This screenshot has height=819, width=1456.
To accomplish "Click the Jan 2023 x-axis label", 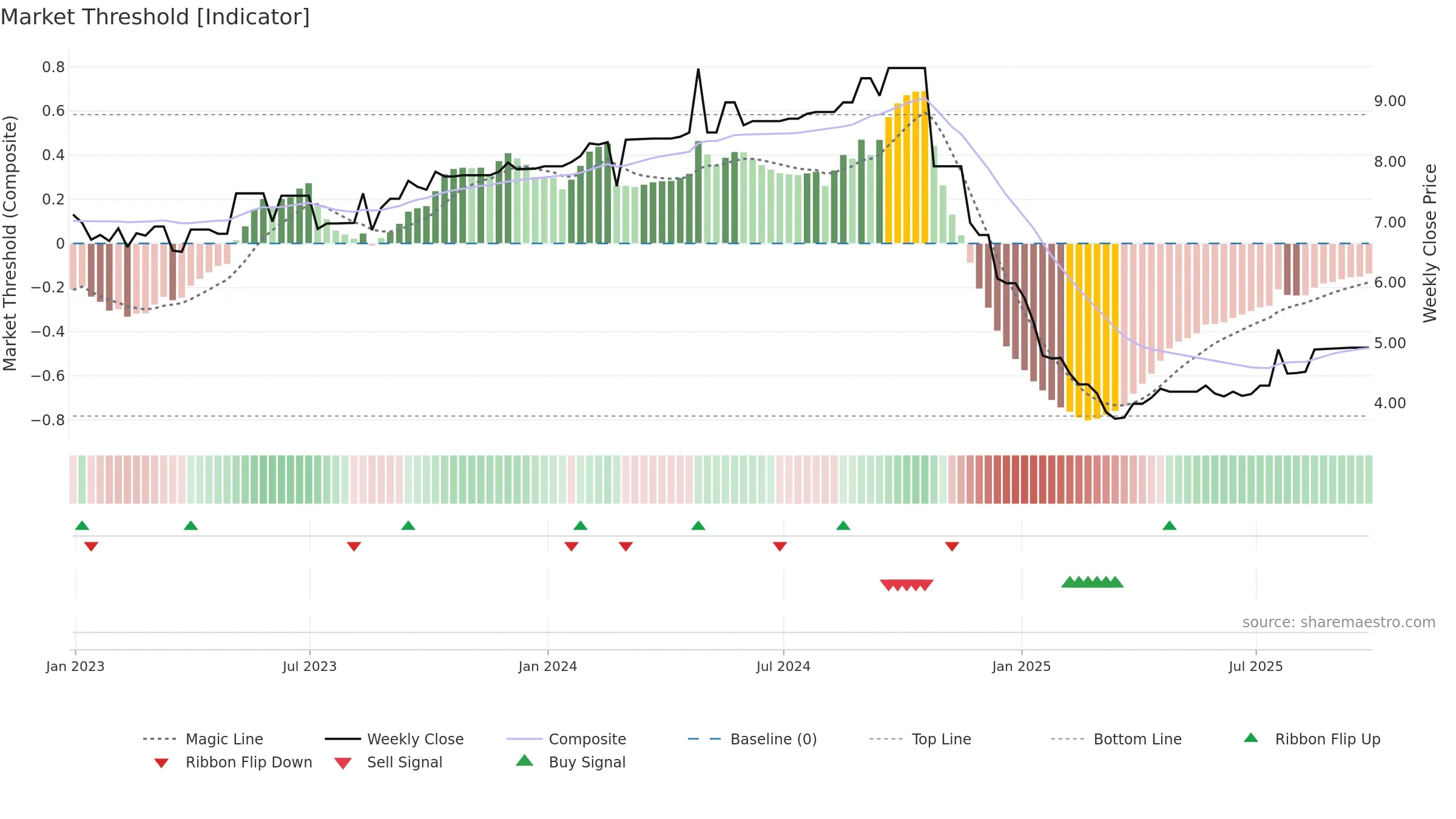I will [75, 666].
